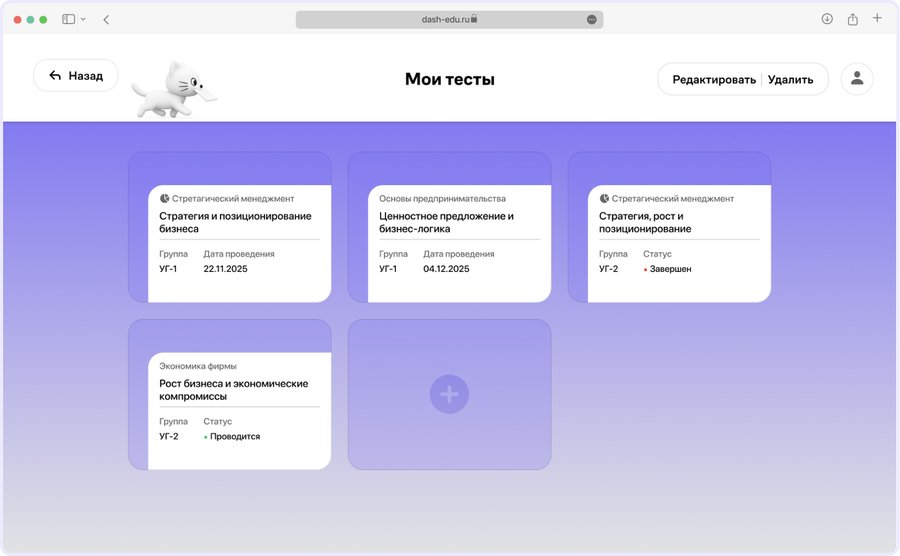
Task: Click status Проводится on fourth card
Action: 232,436
